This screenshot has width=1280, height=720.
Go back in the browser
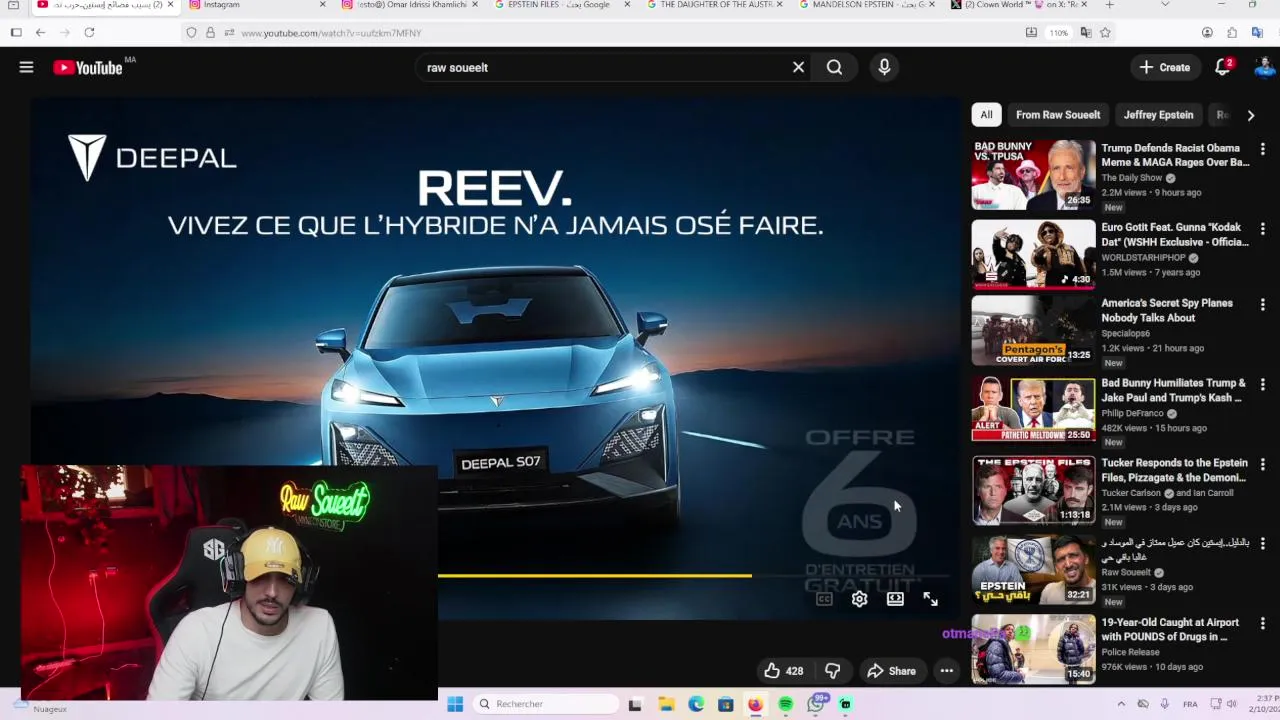(40, 32)
